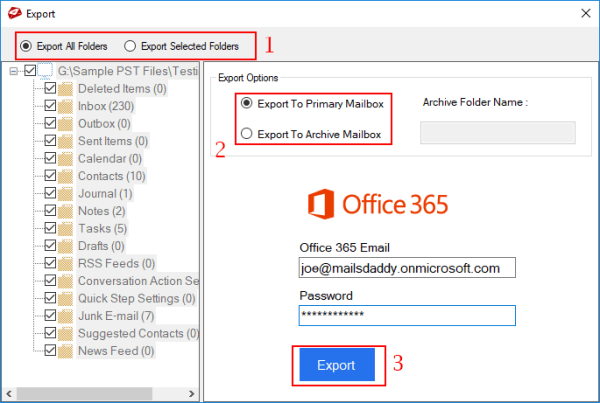Screen dimensions: 600x403
Task: Collapse the root PST folder tree
Action: coord(12,71)
